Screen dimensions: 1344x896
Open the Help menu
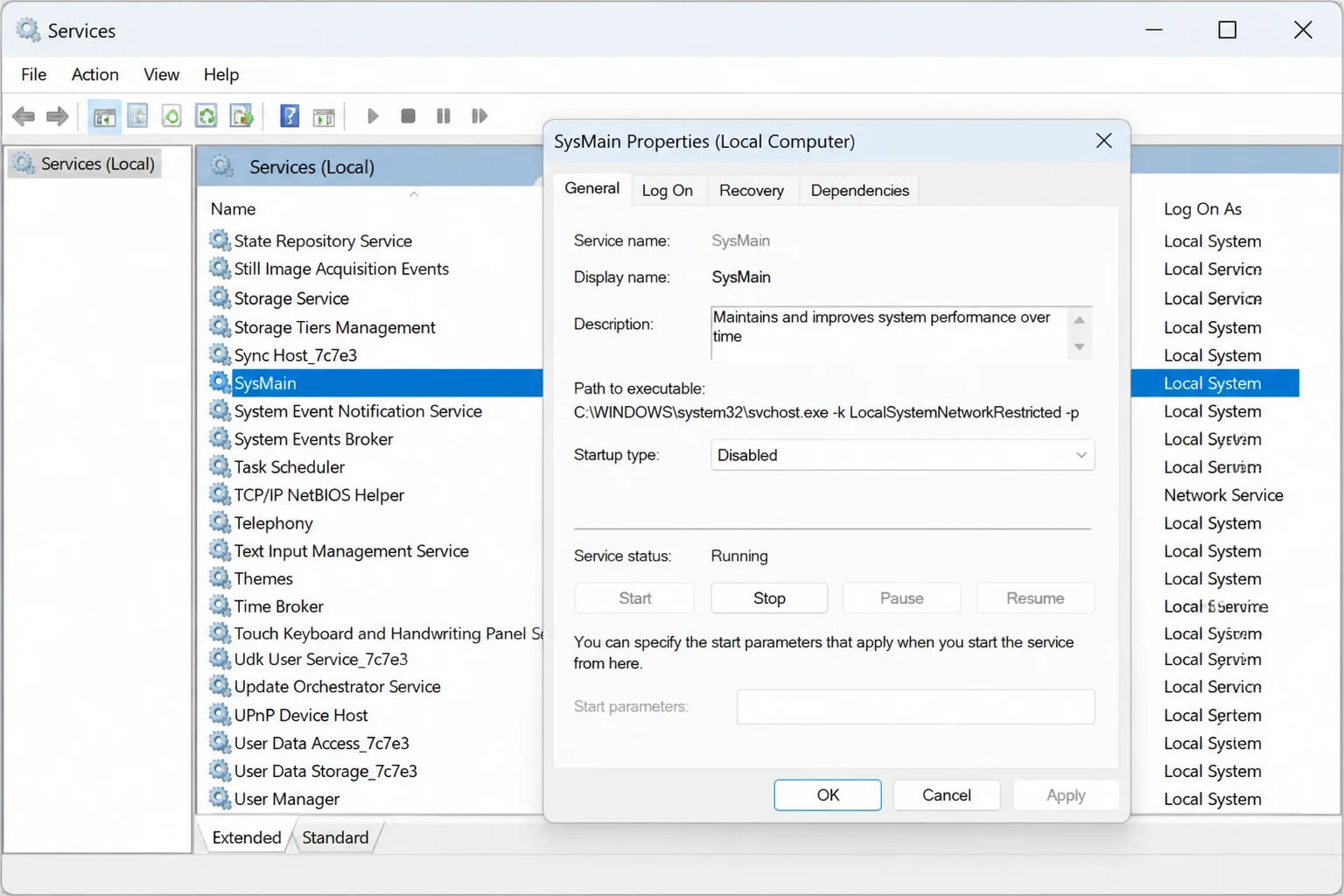pyautogui.click(x=220, y=74)
